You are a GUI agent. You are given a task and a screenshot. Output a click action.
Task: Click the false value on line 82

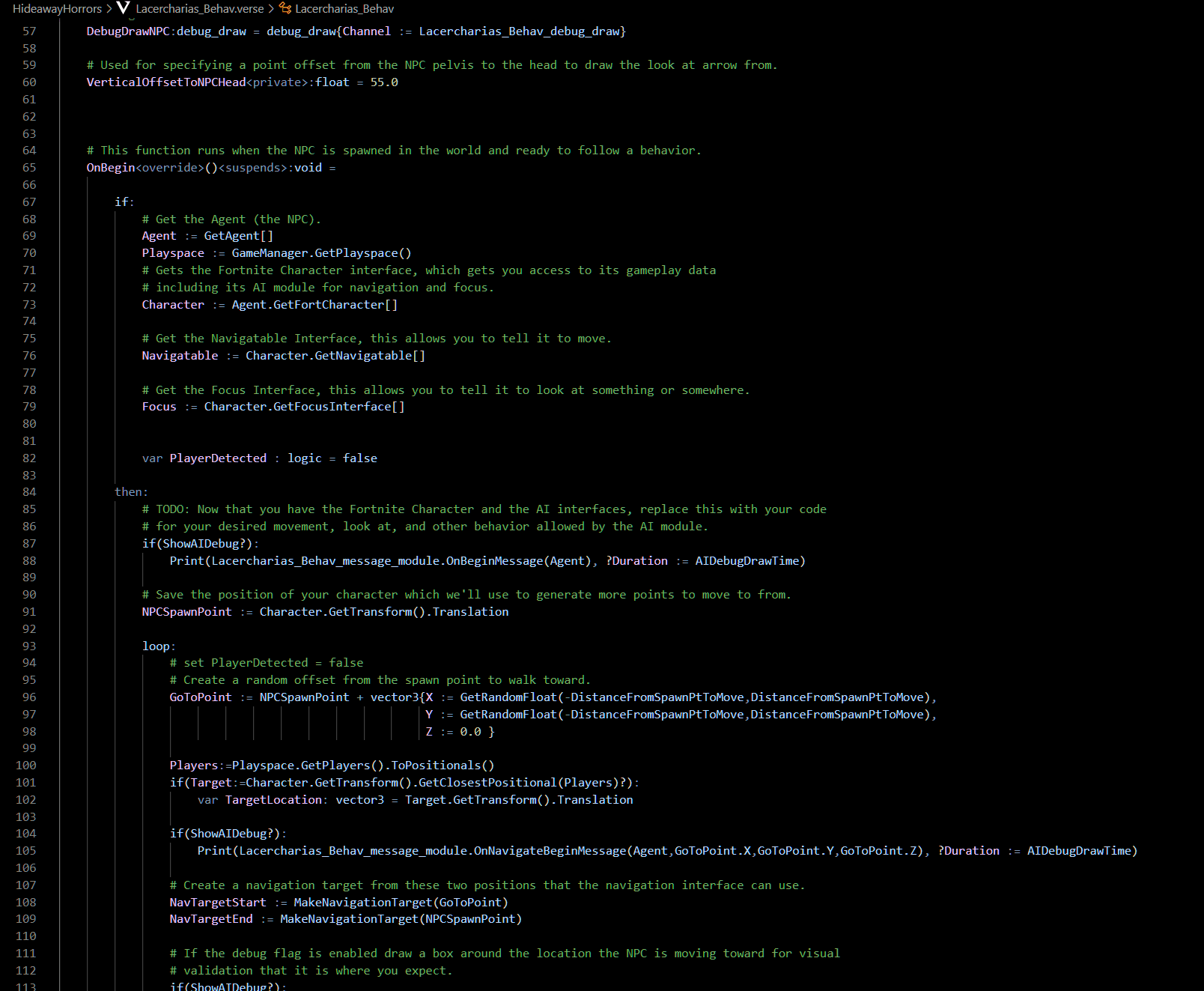click(360, 458)
